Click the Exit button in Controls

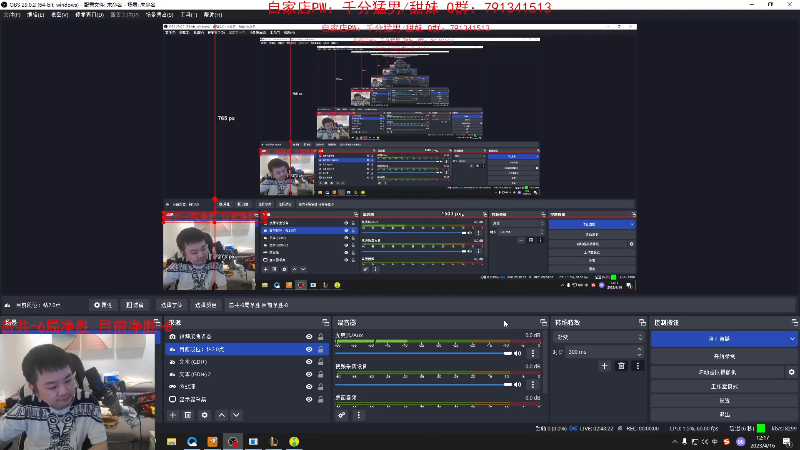coord(724,414)
